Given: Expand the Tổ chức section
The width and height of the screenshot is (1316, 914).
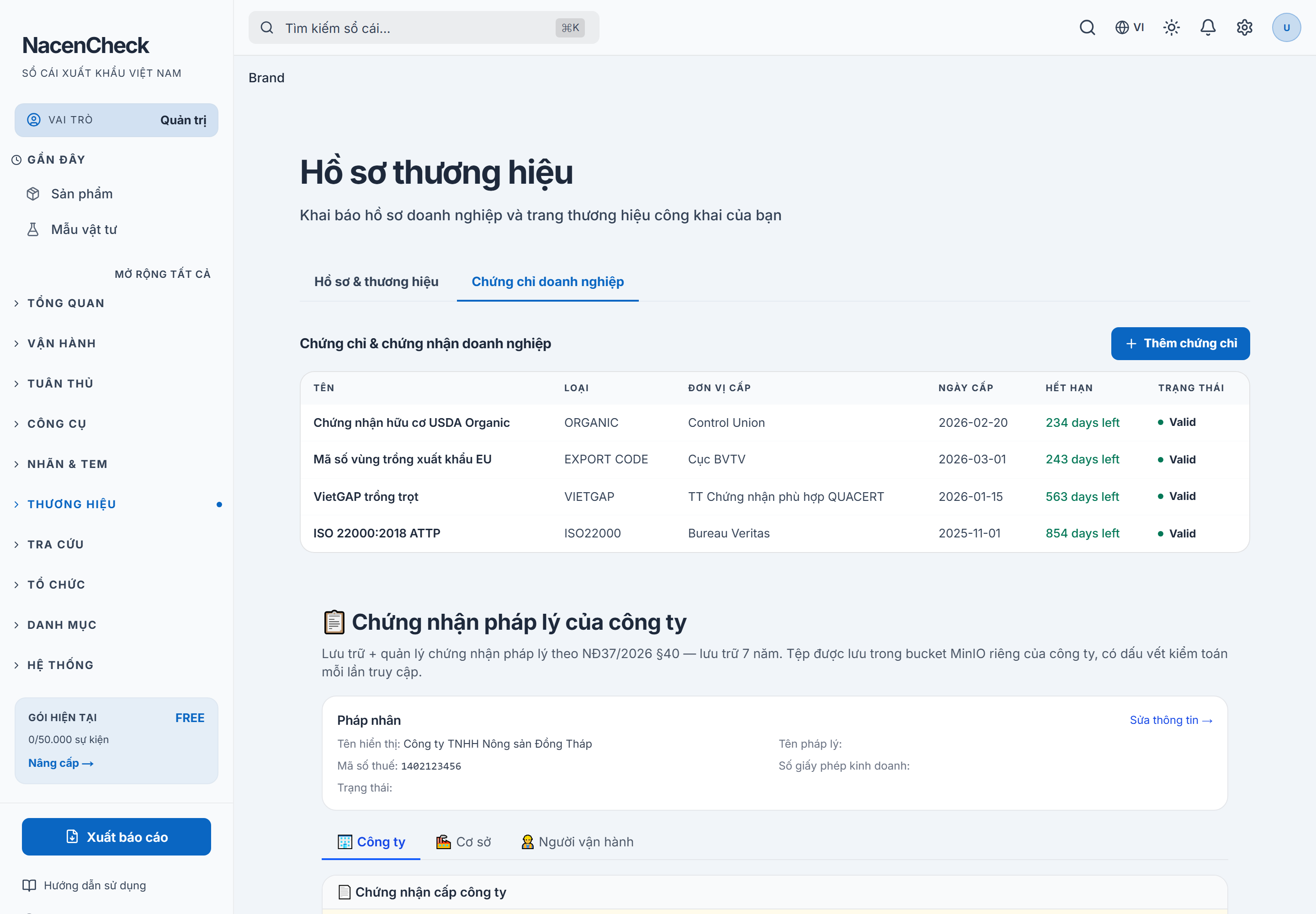Looking at the screenshot, I should [x=116, y=585].
